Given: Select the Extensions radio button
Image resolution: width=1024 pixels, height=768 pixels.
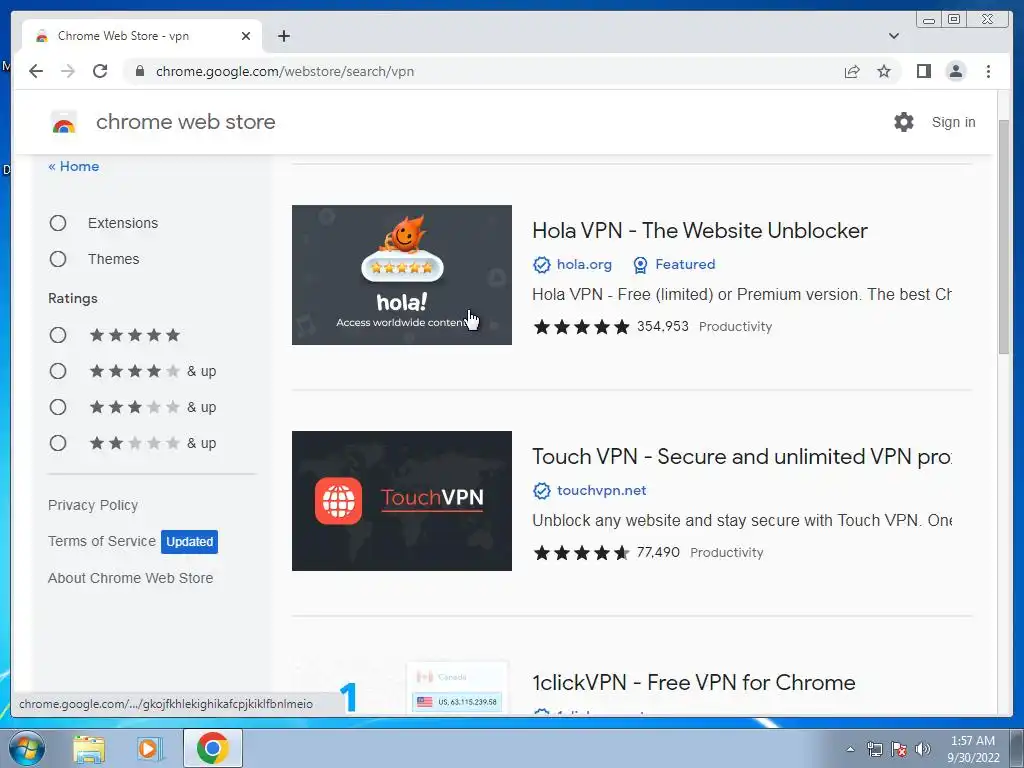Looking at the screenshot, I should pos(58,223).
